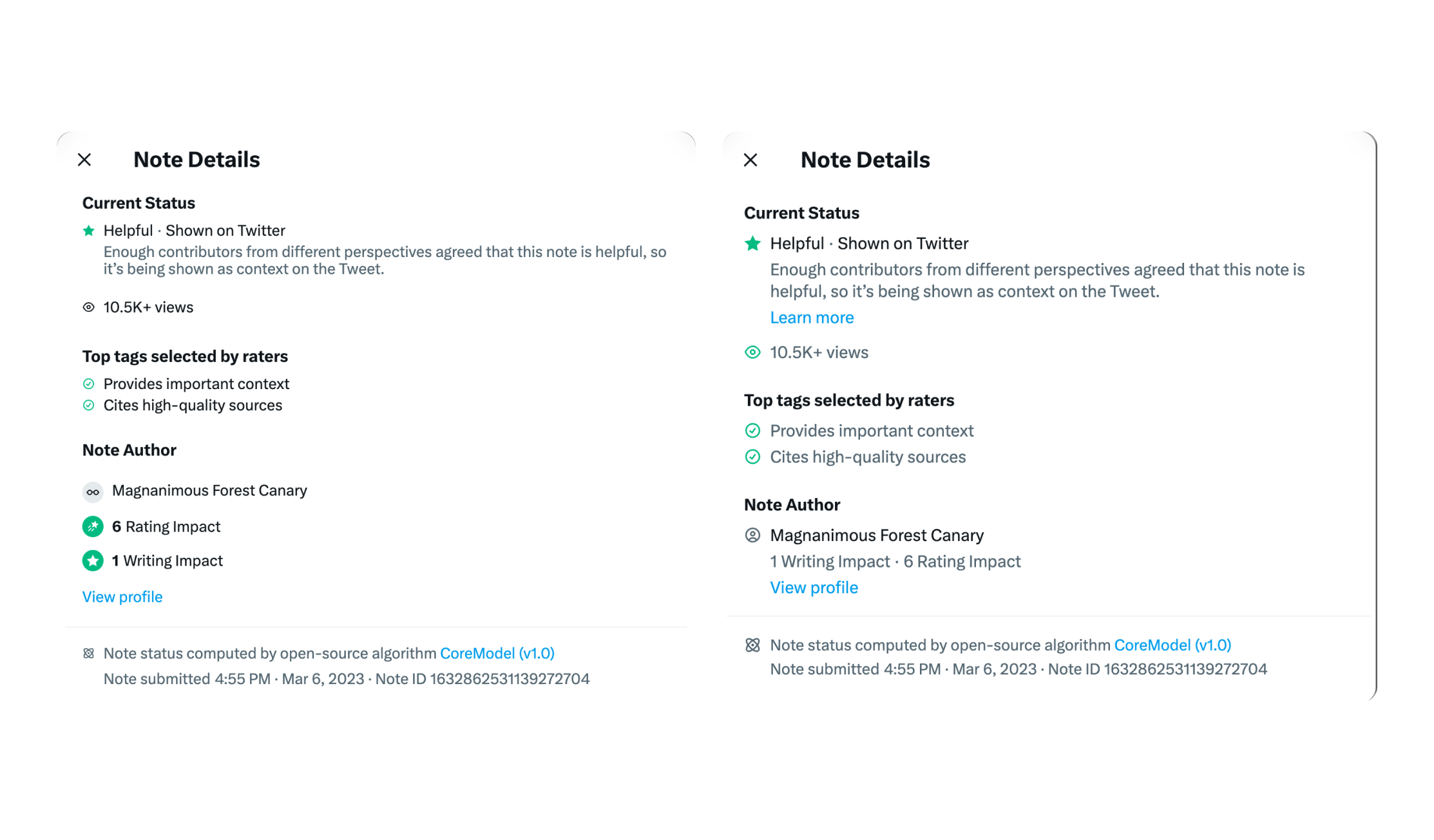Close the left Note Details panel
The height and width of the screenshot is (840, 1434).
click(x=84, y=160)
